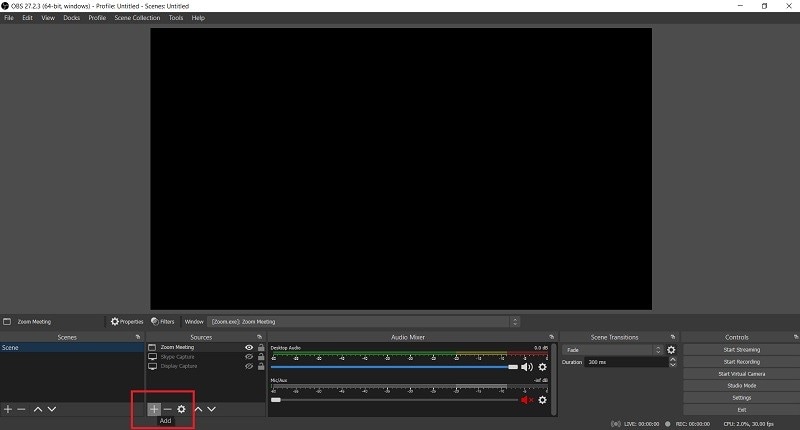The image size is (800, 430).
Task: Click the OBS logo in title bar
Action: [x=5, y=6]
